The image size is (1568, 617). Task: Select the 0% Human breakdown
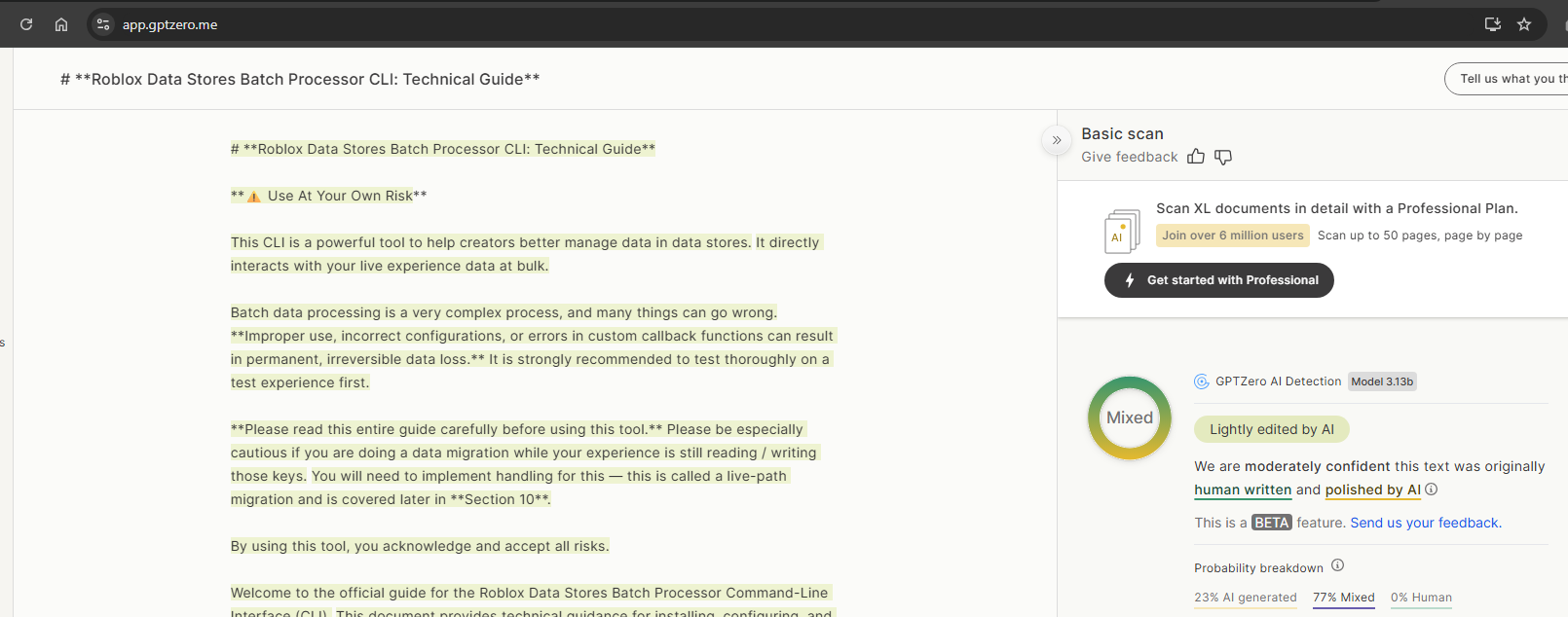(x=1421, y=599)
